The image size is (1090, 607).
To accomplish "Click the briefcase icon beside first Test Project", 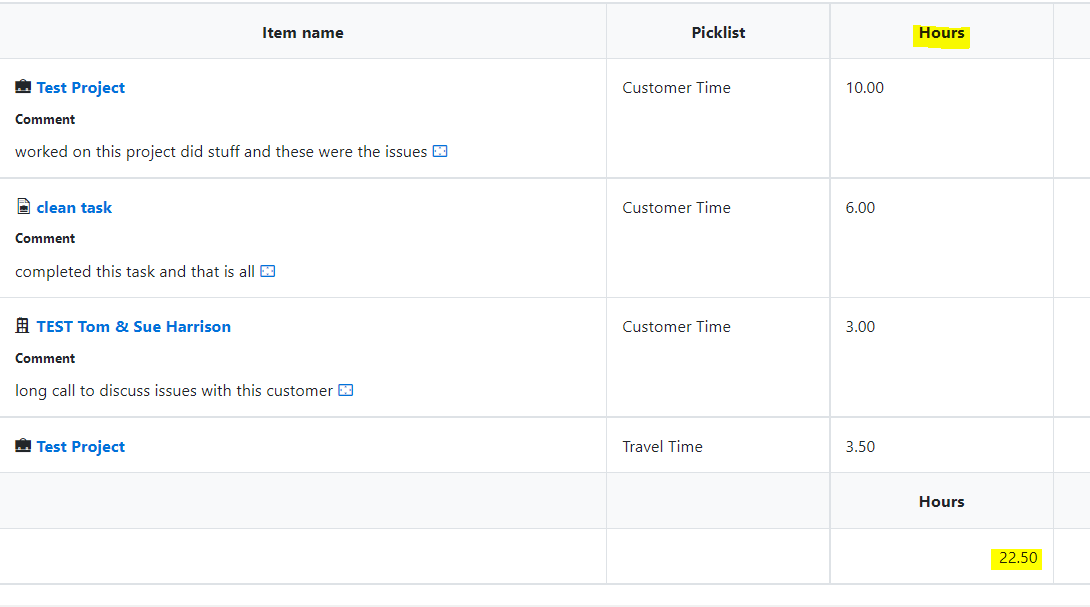I will pyautogui.click(x=23, y=87).
